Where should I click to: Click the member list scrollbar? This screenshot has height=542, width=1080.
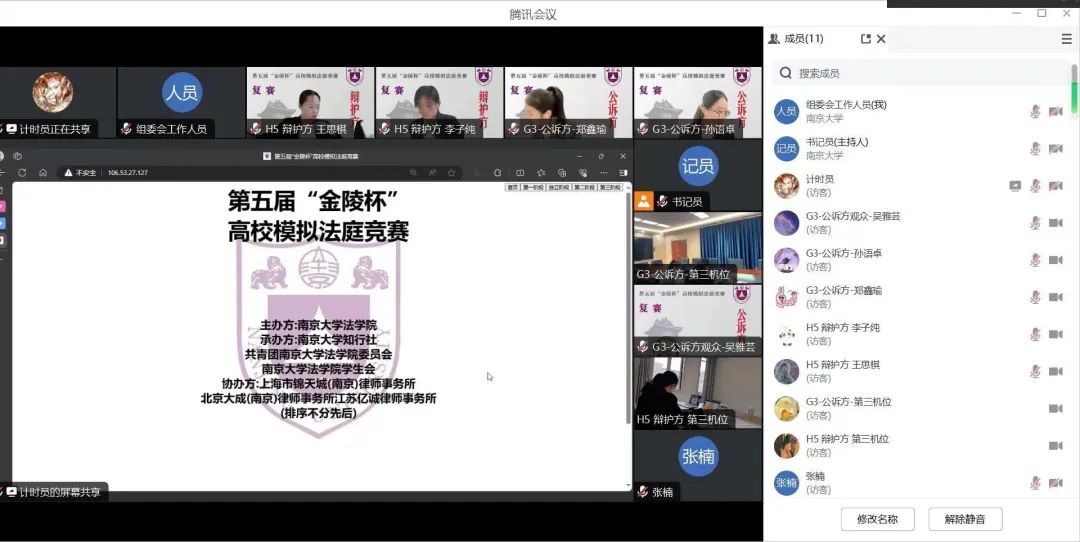(1074, 100)
